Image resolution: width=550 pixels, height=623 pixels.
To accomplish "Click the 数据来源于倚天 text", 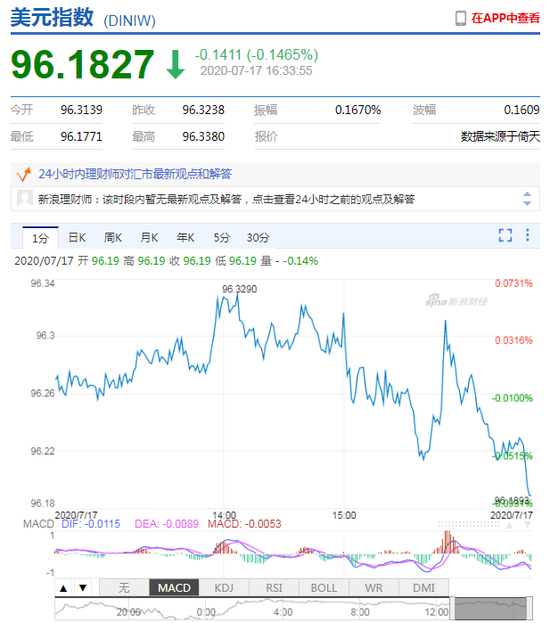I will (x=500, y=137).
